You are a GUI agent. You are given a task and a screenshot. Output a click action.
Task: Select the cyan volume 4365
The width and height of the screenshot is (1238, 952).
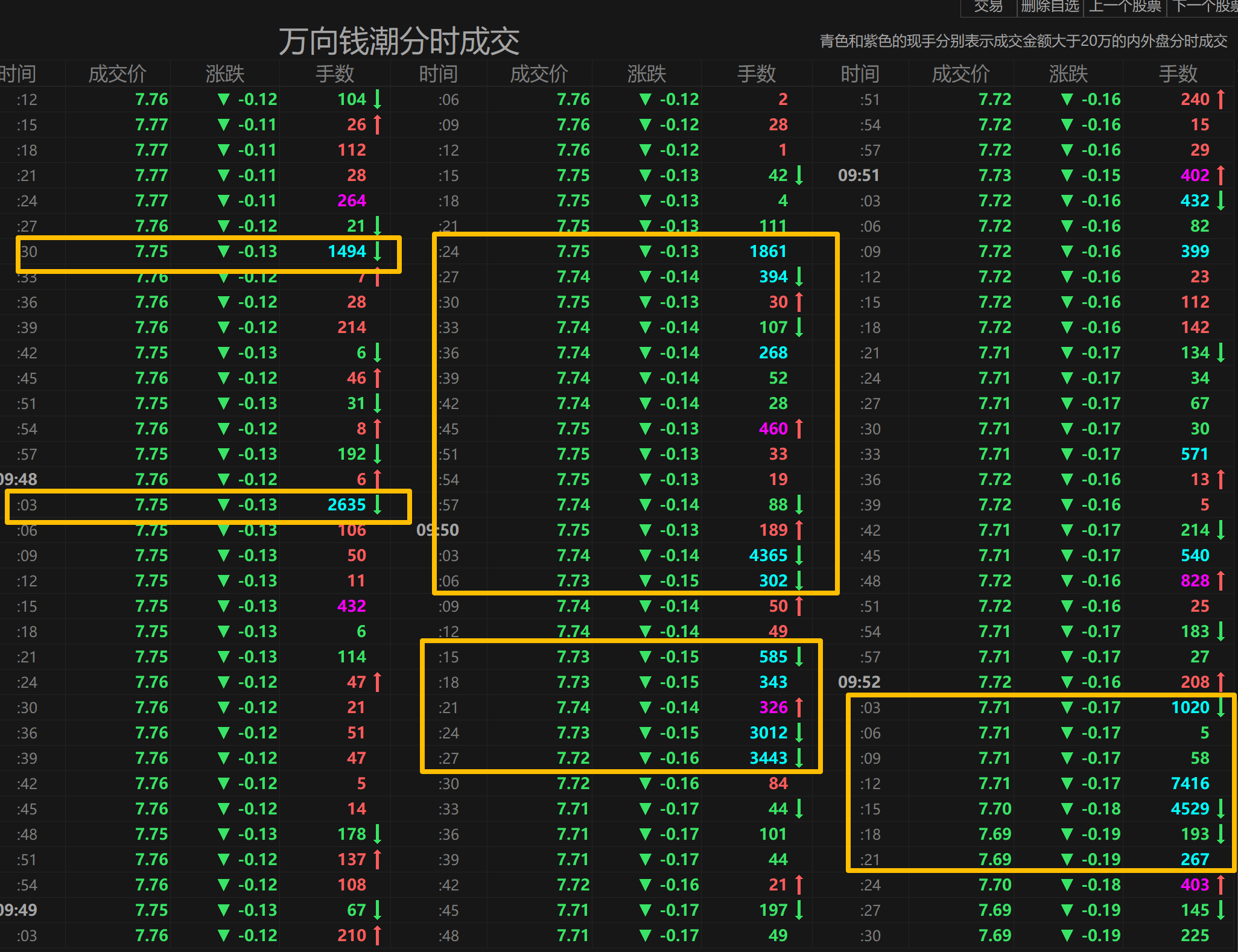coord(768,555)
